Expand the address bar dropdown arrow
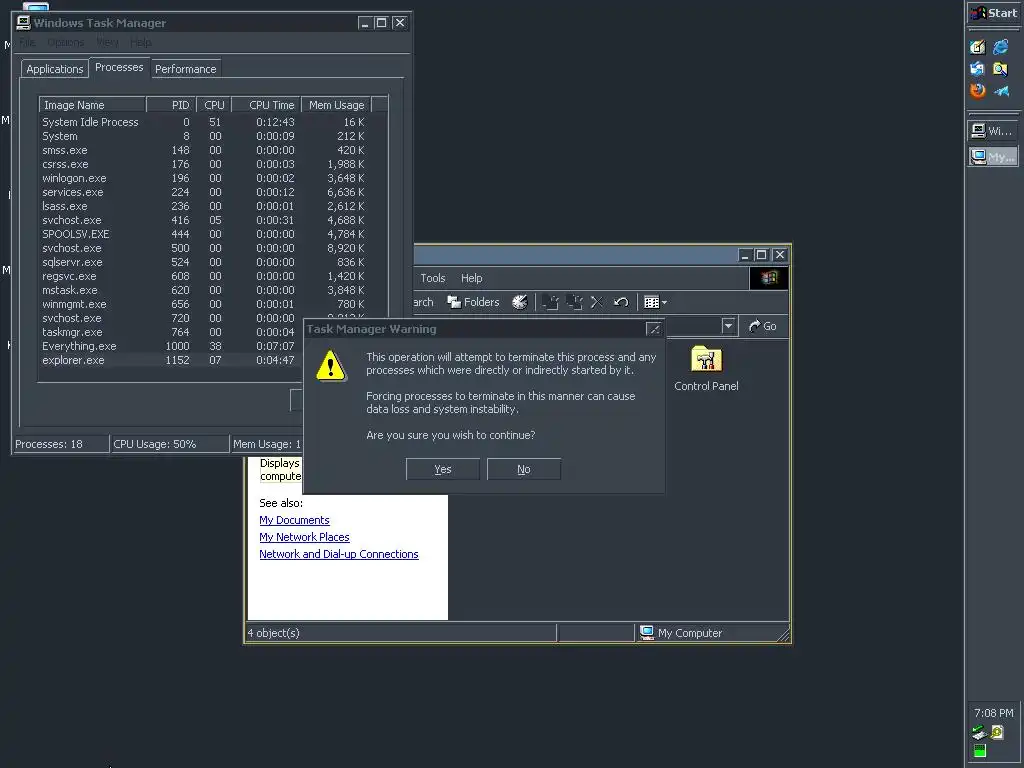The image size is (1024, 768). 729,326
